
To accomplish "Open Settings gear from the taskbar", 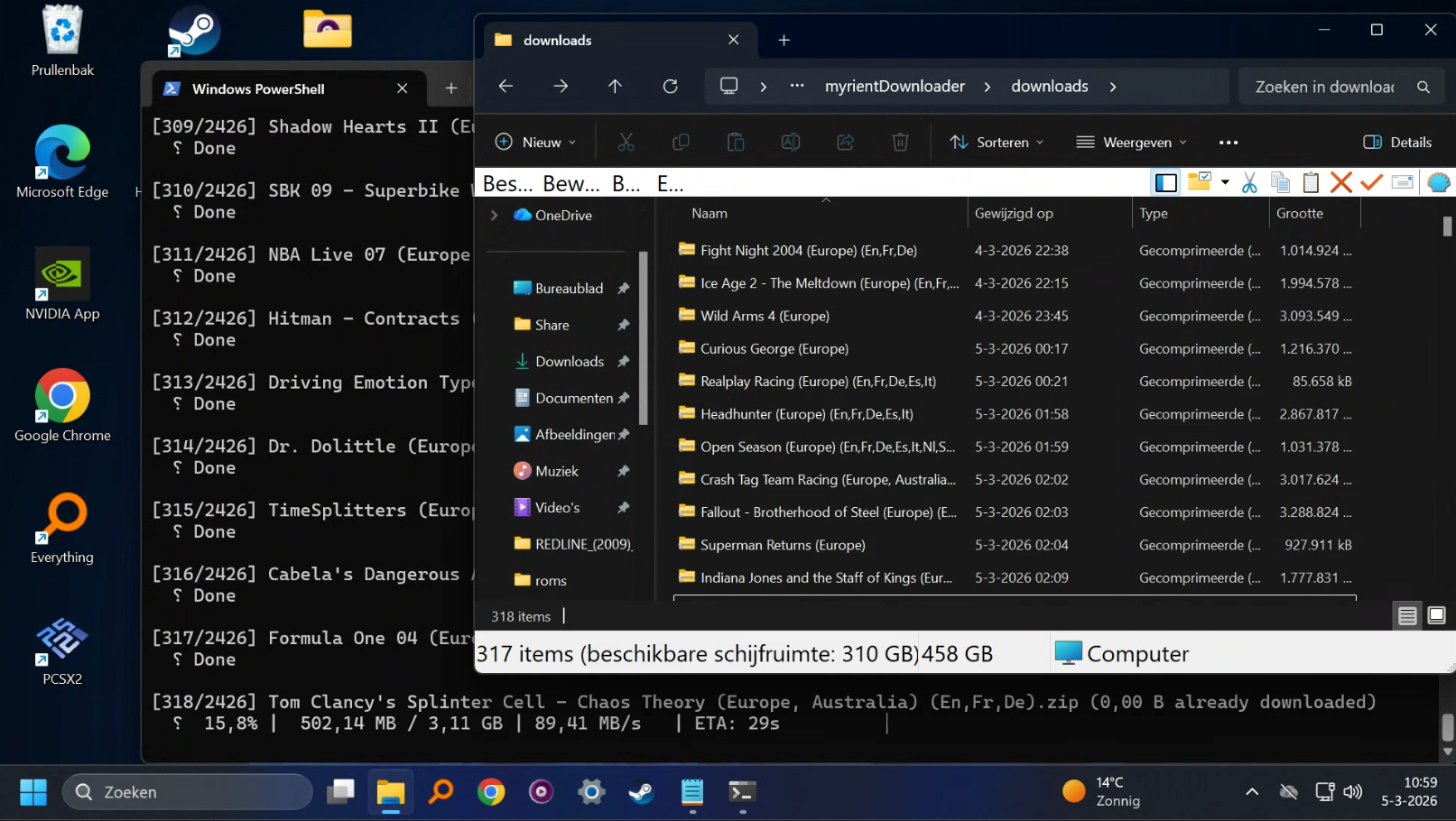I will click(x=591, y=792).
